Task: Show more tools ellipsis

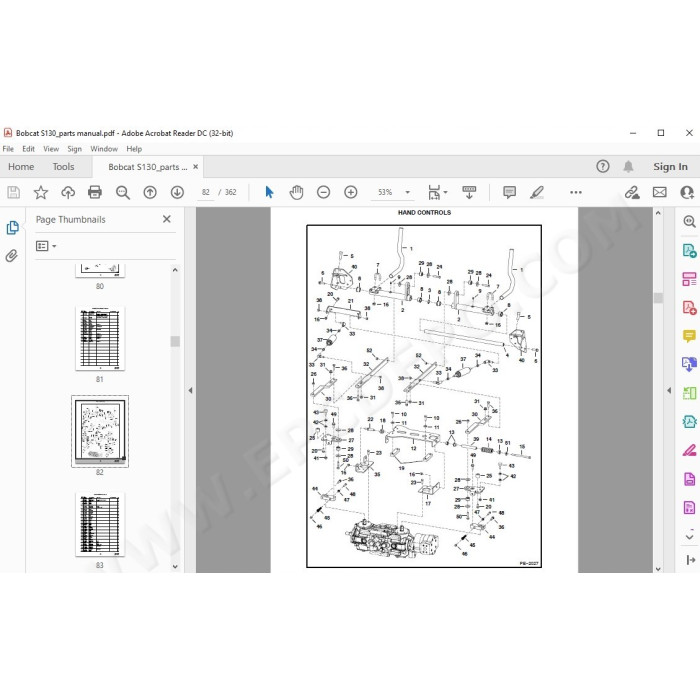Action: point(576,192)
